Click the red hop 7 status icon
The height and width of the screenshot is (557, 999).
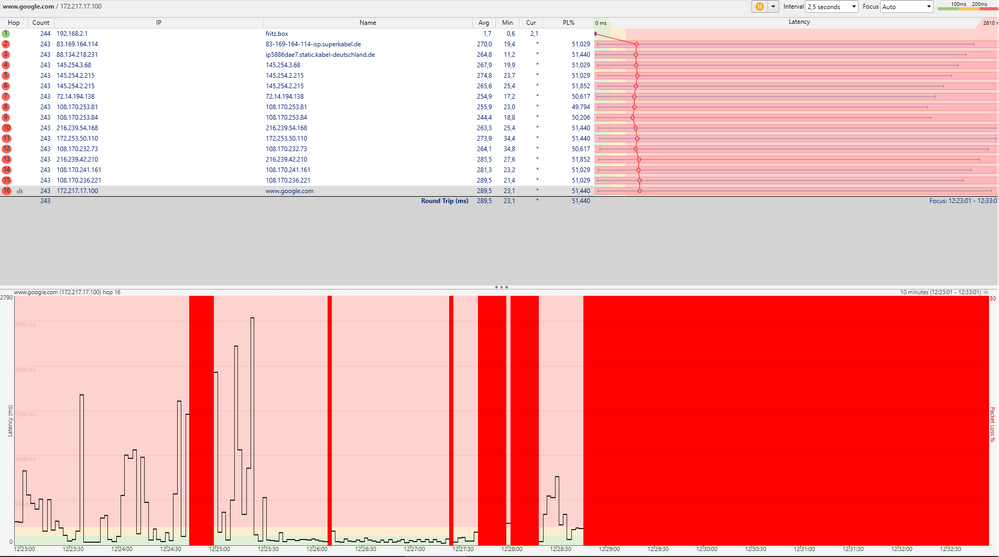(x=6, y=96)
